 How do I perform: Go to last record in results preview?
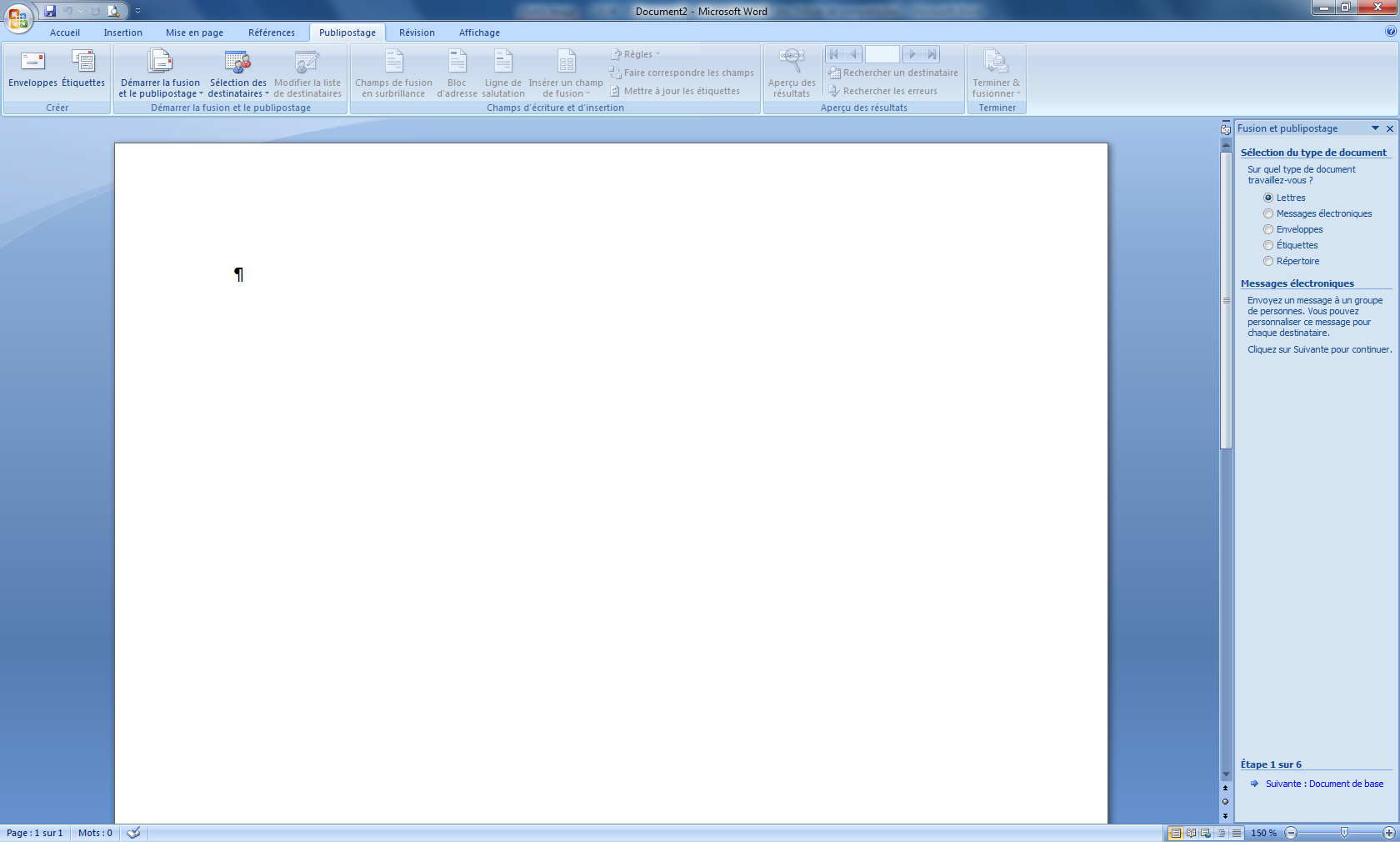pos(932,54)
